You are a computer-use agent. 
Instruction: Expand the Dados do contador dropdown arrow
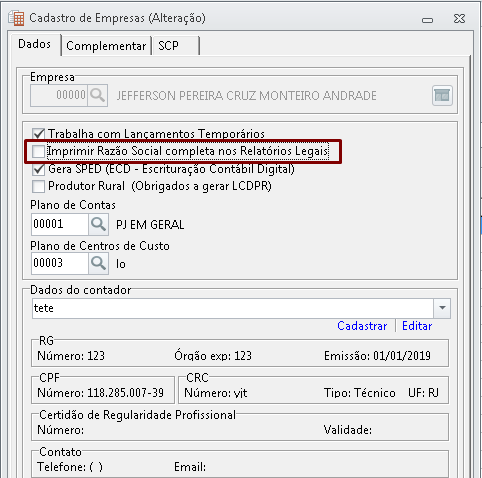tap(442, 308)
